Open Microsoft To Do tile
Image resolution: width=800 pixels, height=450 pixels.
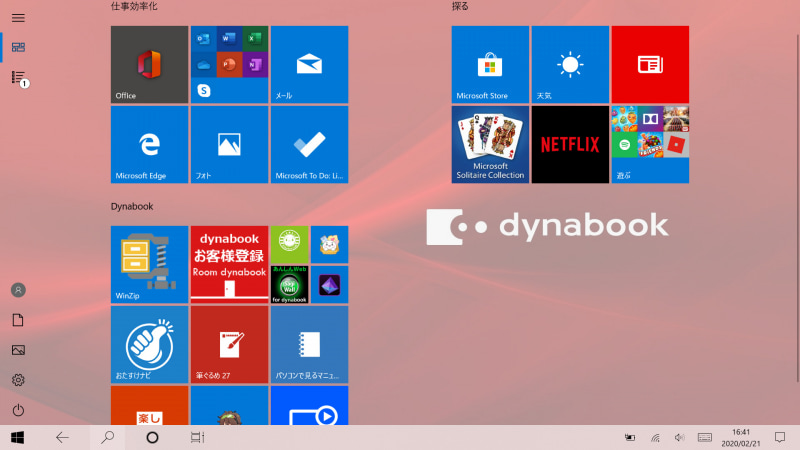(x=310, y=145)
